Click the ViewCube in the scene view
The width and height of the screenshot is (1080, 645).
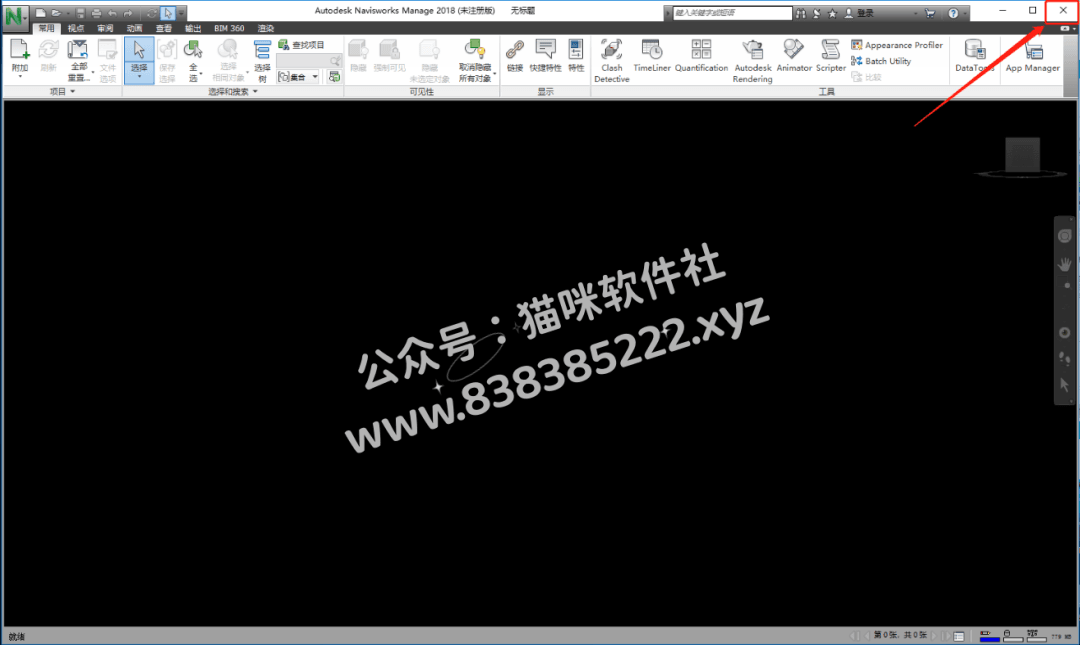1022,156
